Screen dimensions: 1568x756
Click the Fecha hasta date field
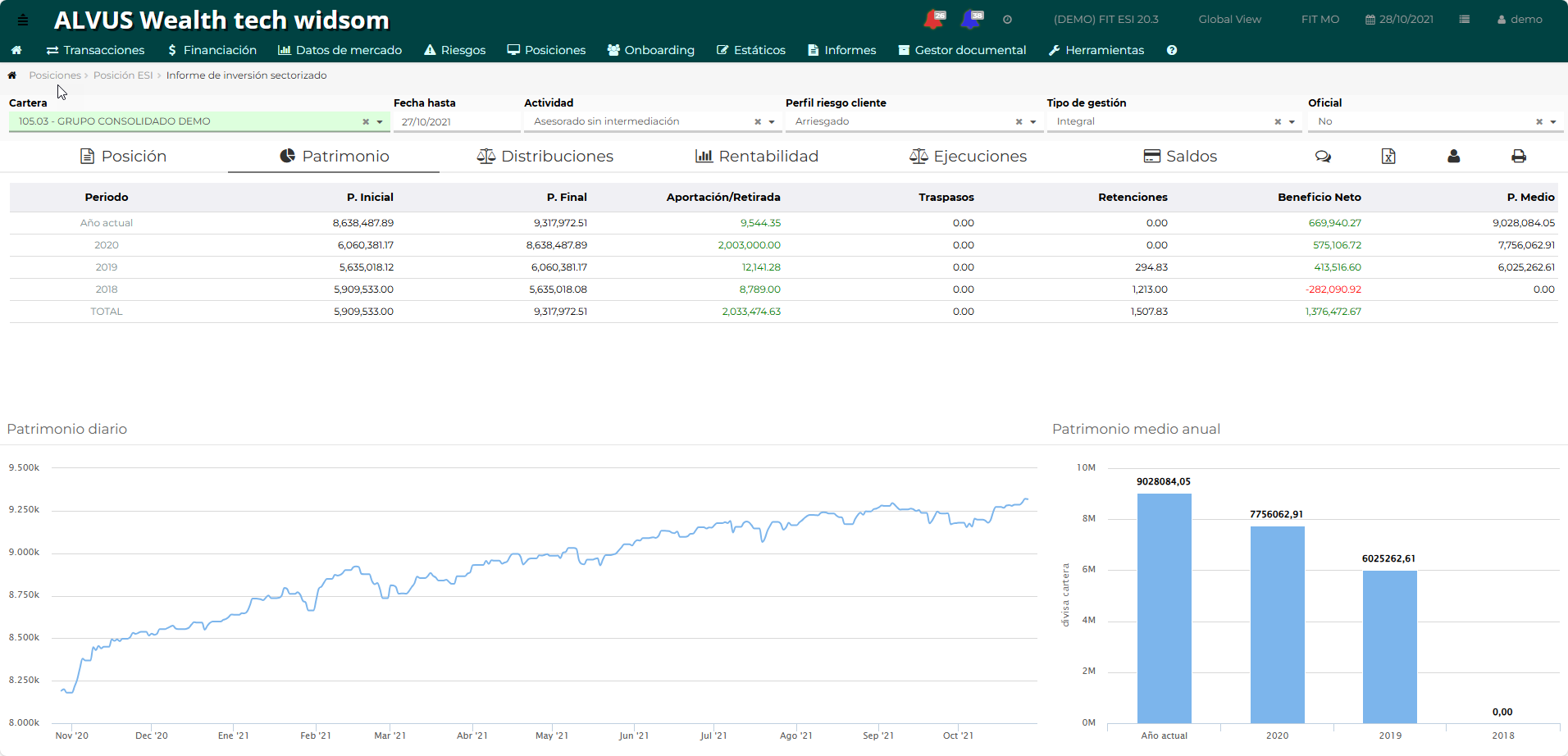456,122
